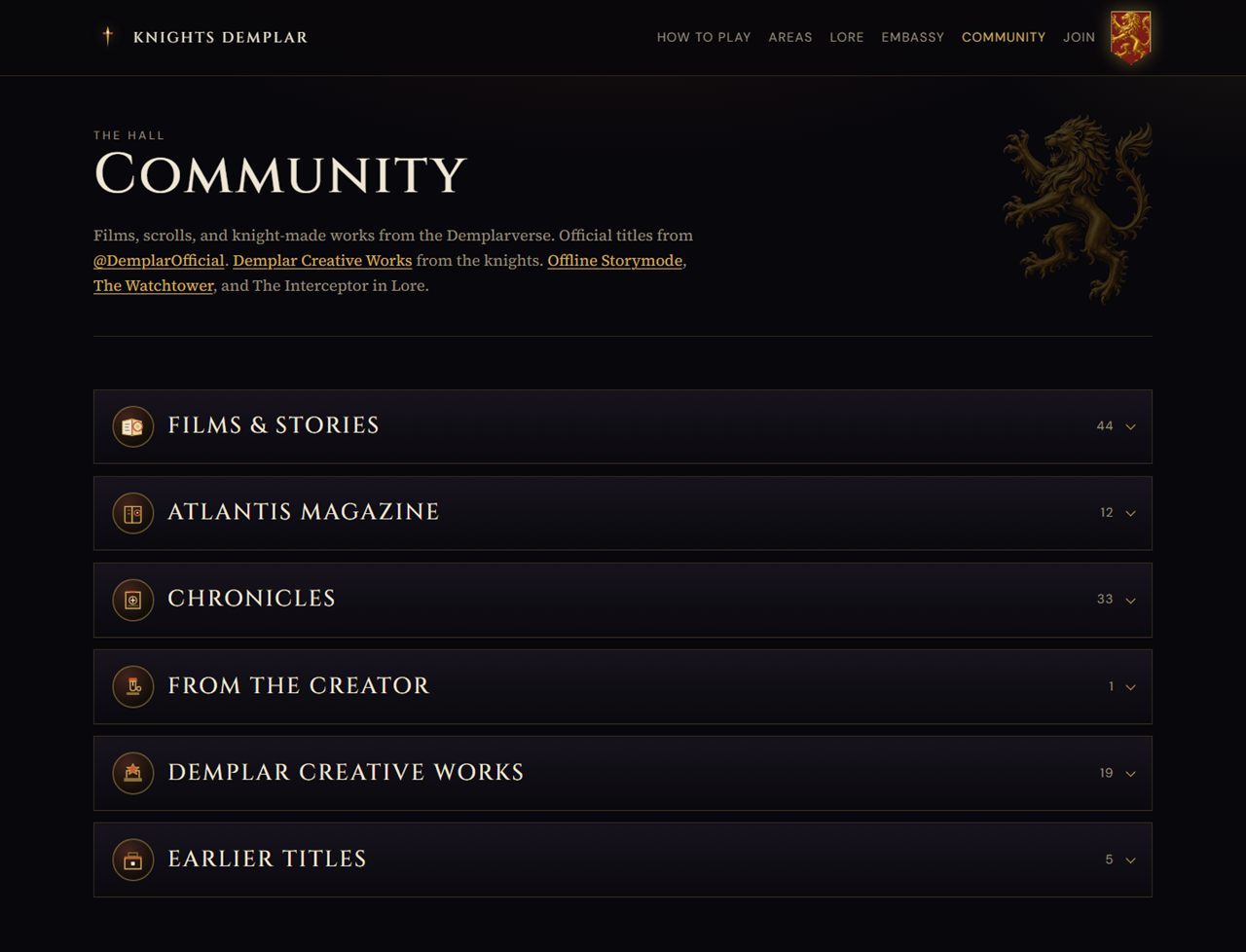Image resolution: width=1246 pixels, height=952 pixels.
Task: Click the count 12 on Atlantis Magazine
Action: 1107,513
